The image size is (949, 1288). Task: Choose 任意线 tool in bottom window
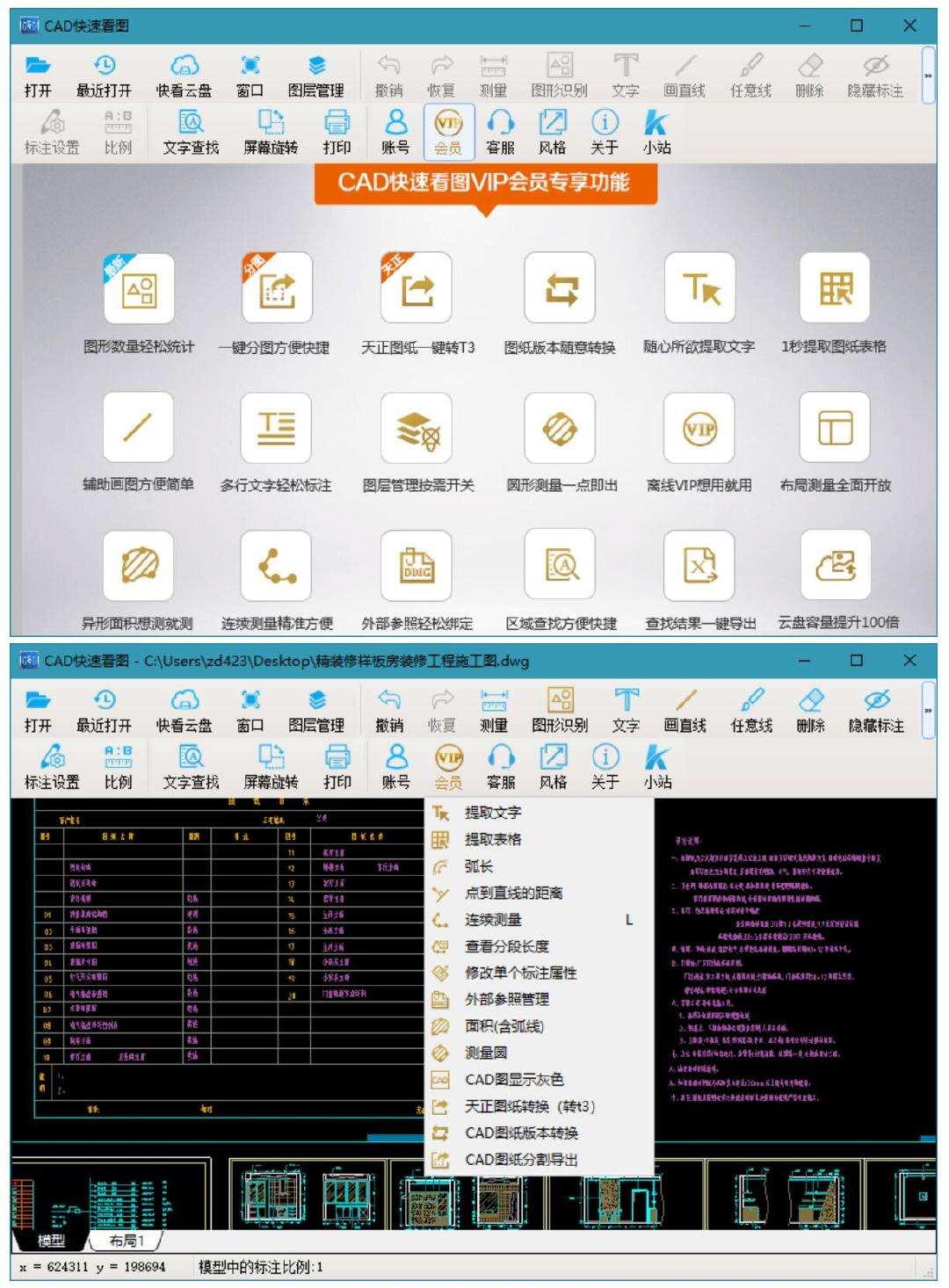click(751, 711)
